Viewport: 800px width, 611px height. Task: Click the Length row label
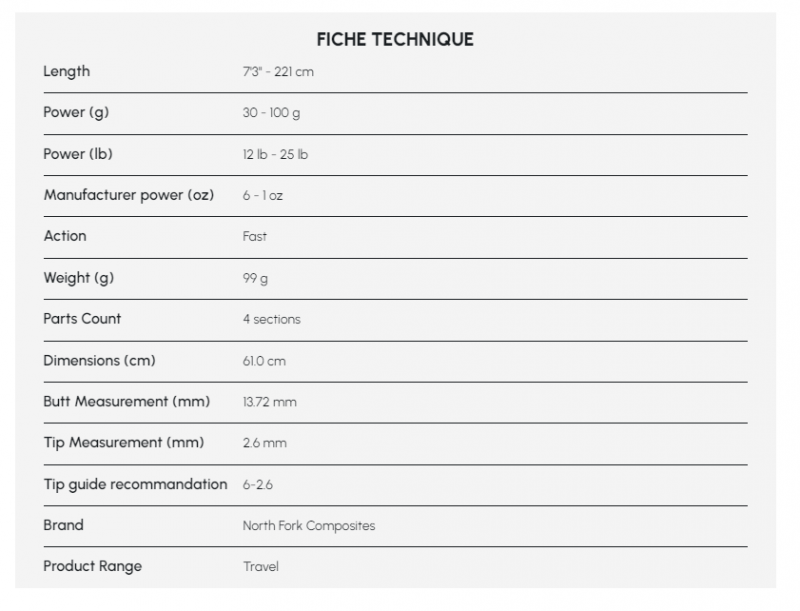[66, 71]
